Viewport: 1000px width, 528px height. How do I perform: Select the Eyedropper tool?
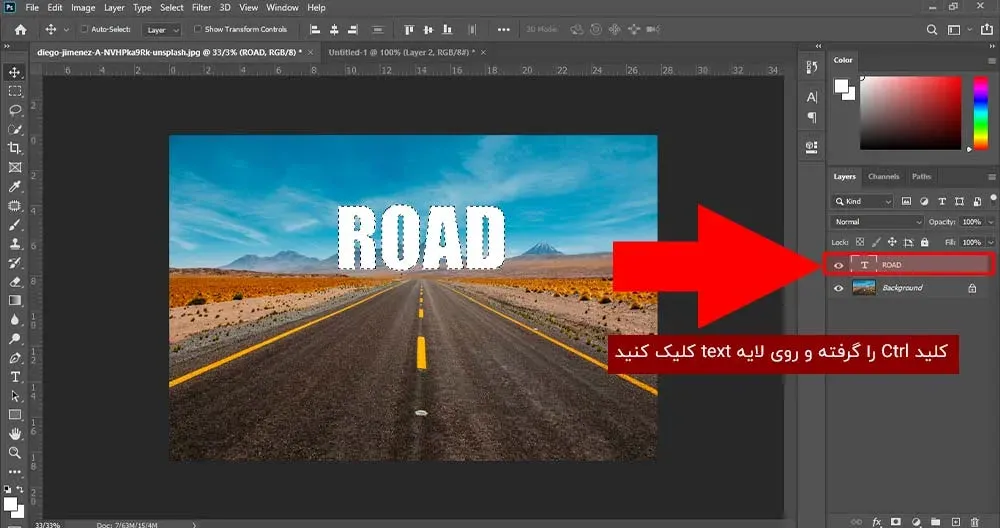pyautogui.click(x=15, y=186)
